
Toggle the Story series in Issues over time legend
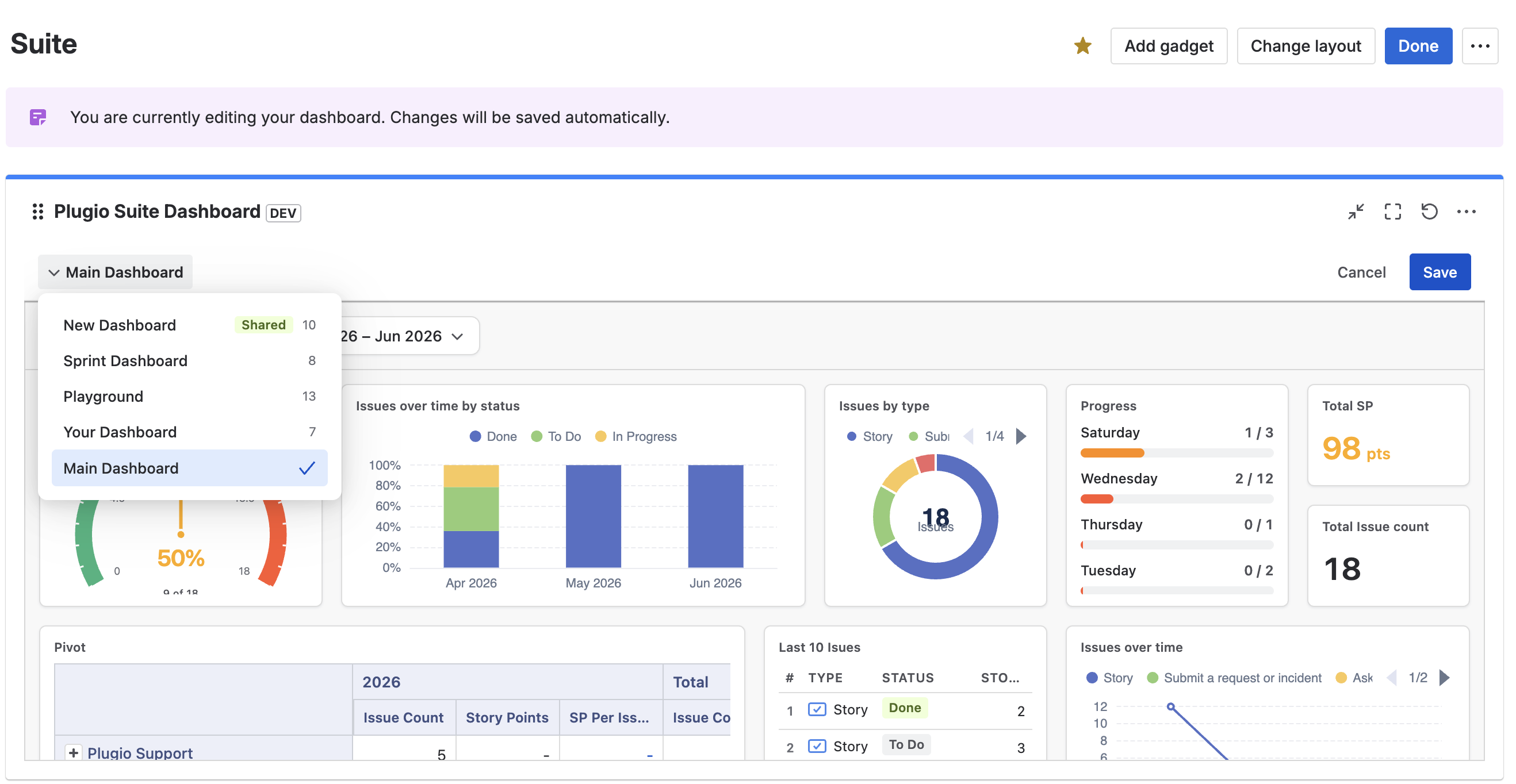[1109, 678]
